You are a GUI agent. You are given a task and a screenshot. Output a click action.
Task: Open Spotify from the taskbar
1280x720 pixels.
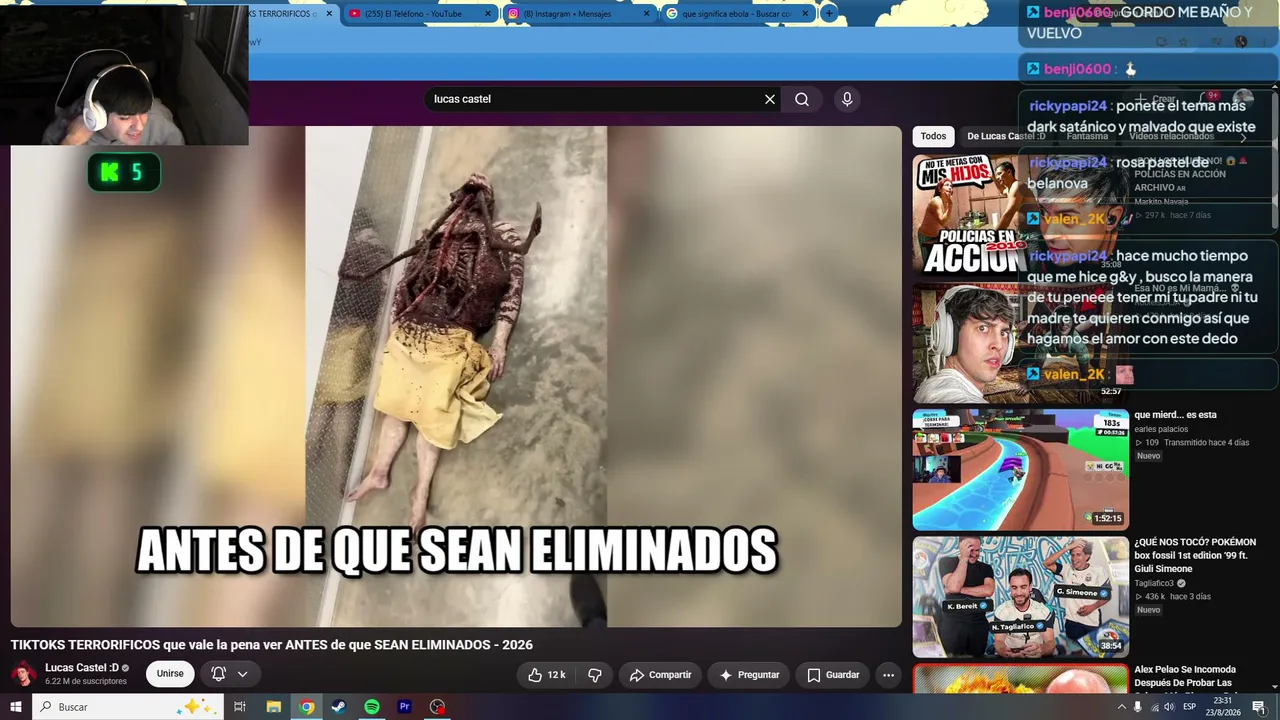click(x=372, y=707)
